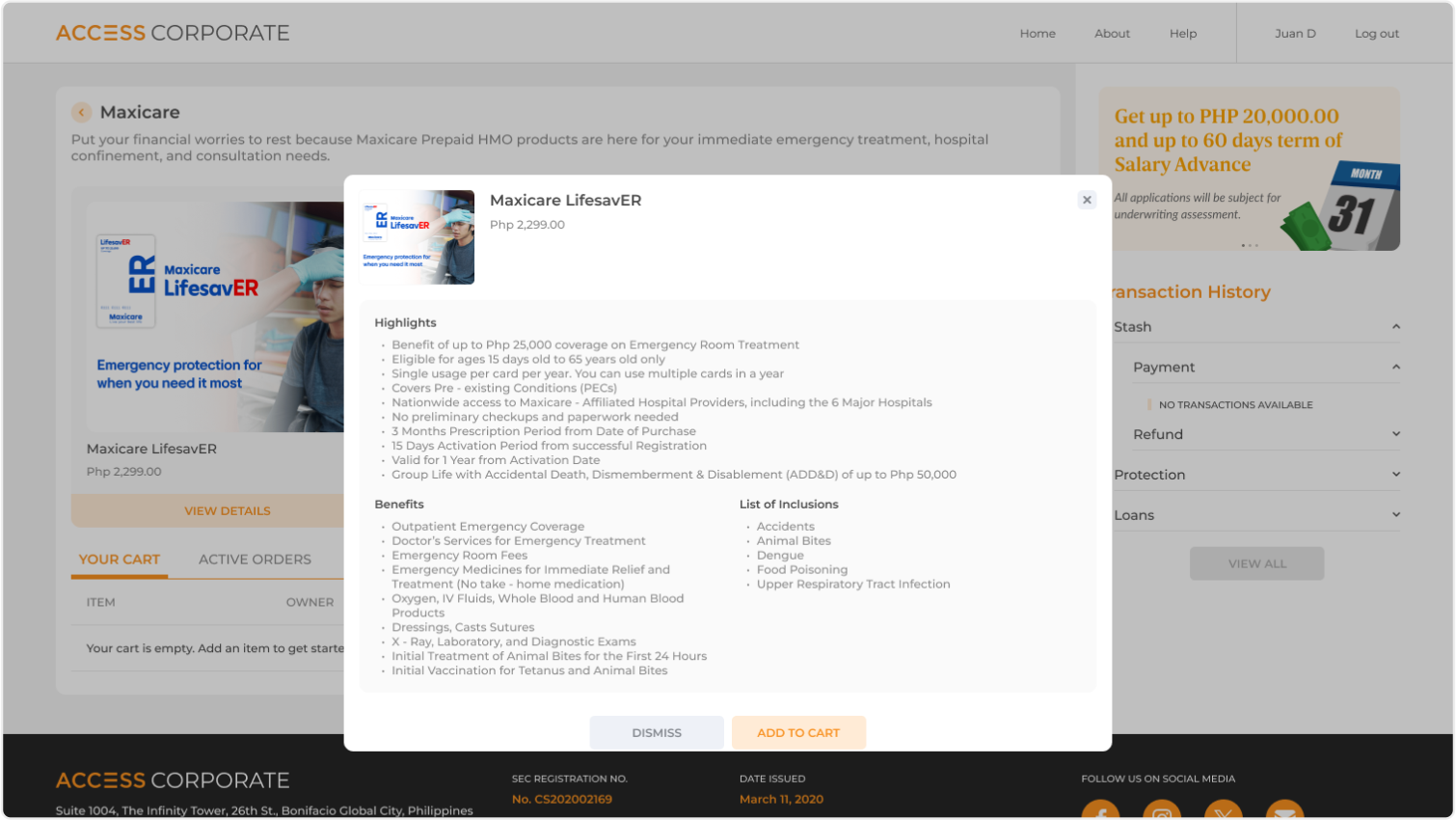Click the card's 'Php 2,299.00' price
The width and height of the screenshot is (1456, 820).
click(124, 472)
